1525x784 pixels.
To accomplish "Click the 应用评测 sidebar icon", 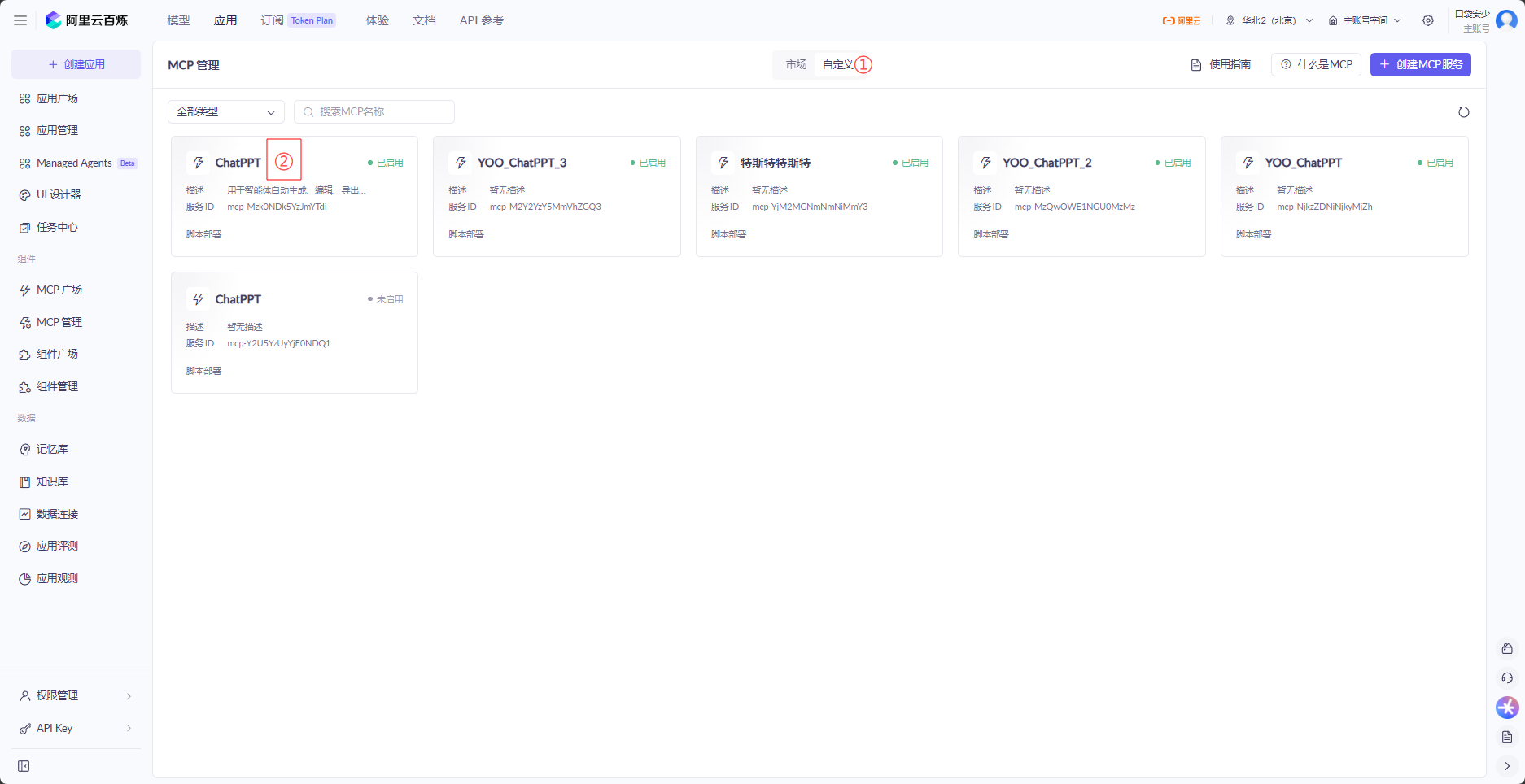I will [x=24, y=547].
